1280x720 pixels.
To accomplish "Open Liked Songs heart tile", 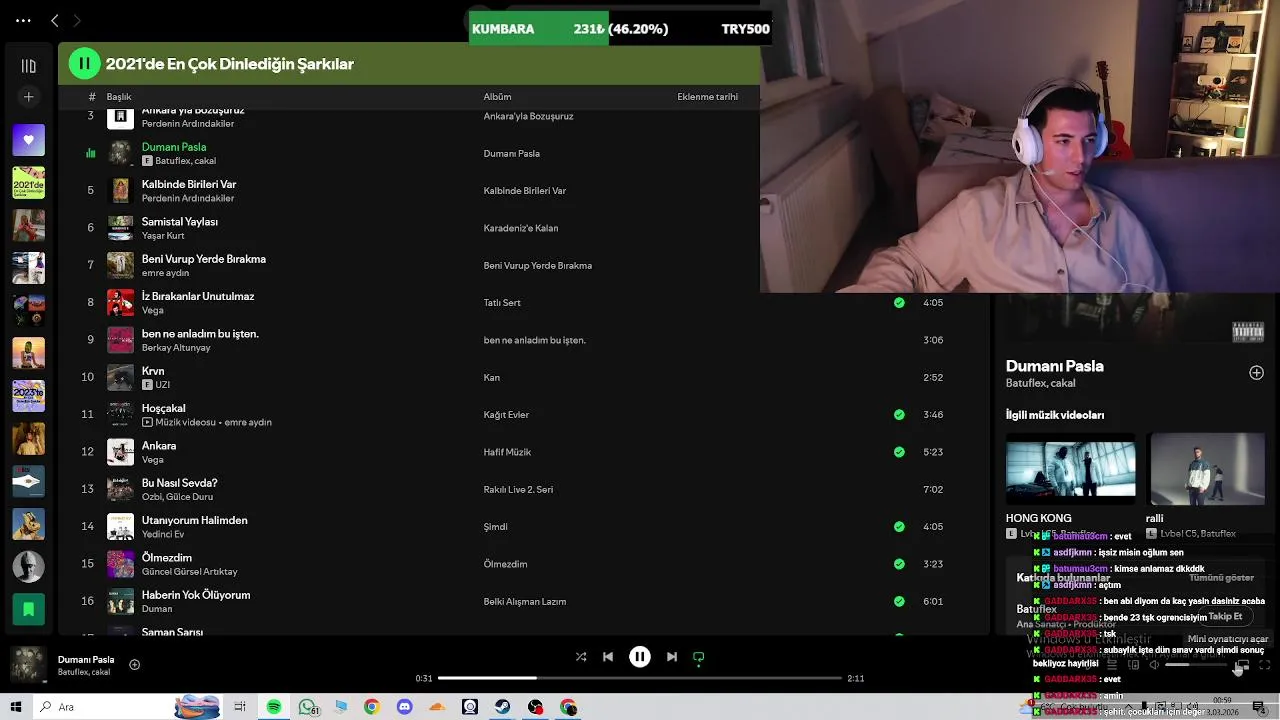I will (28, 140).
